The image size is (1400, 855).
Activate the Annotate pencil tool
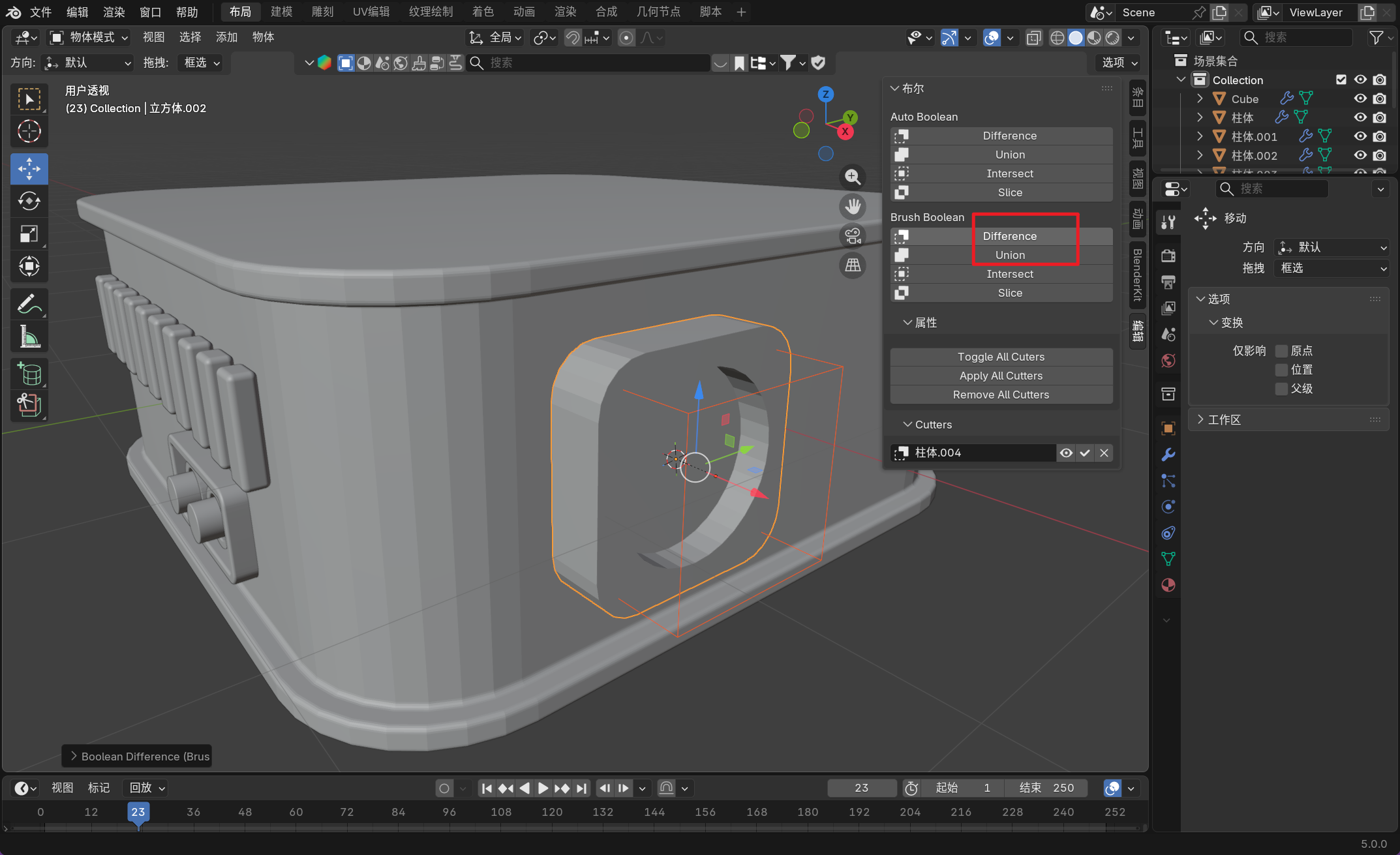pos(29,304)
